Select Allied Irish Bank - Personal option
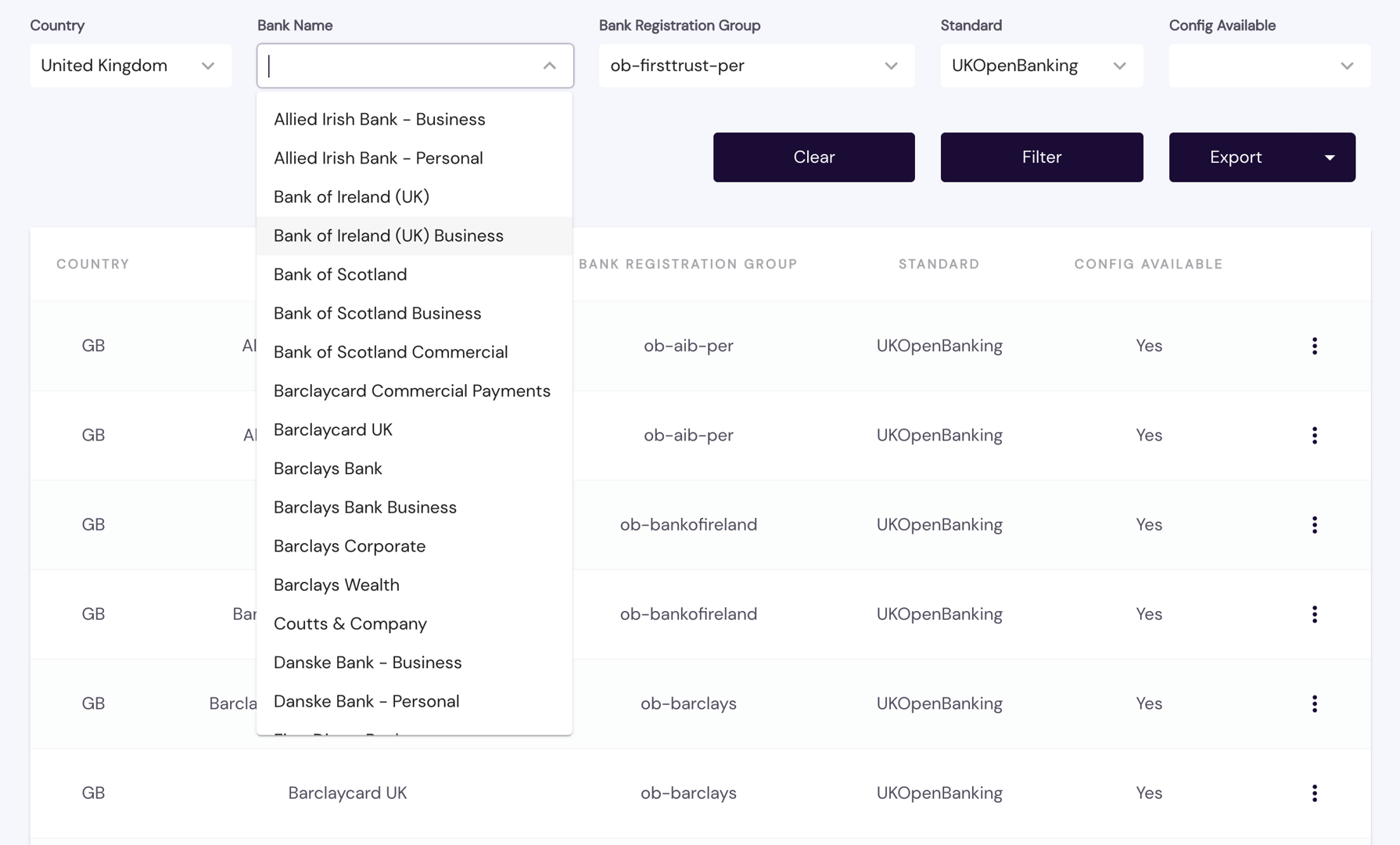Viewport: 1400px width, 845px height. (x=379, y=158)
